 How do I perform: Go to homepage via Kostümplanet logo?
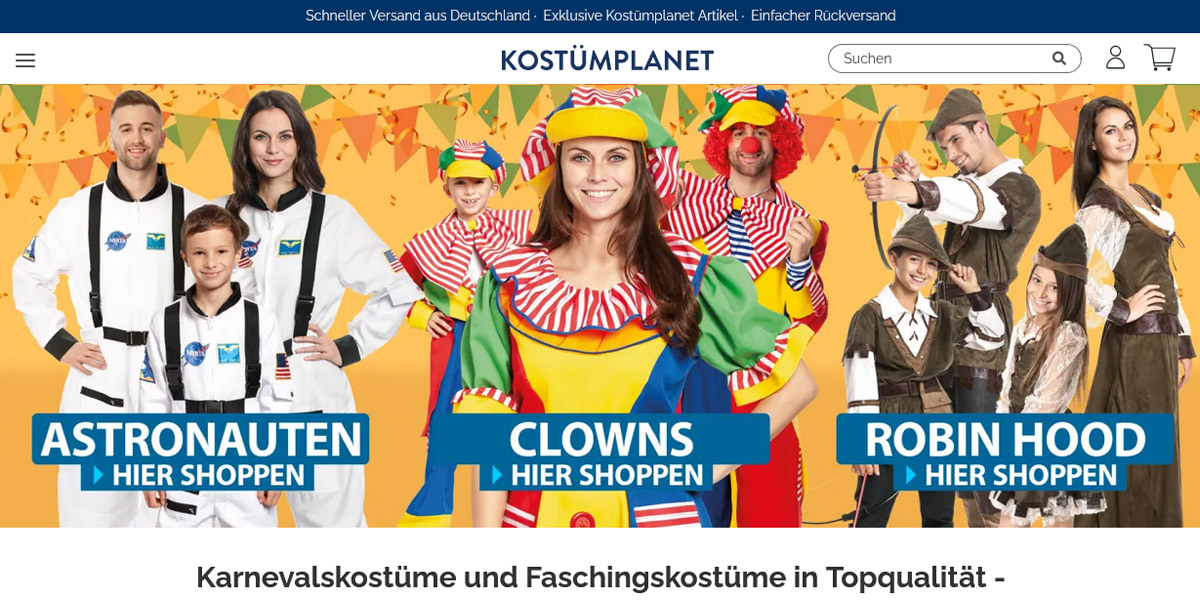point(607,60)
